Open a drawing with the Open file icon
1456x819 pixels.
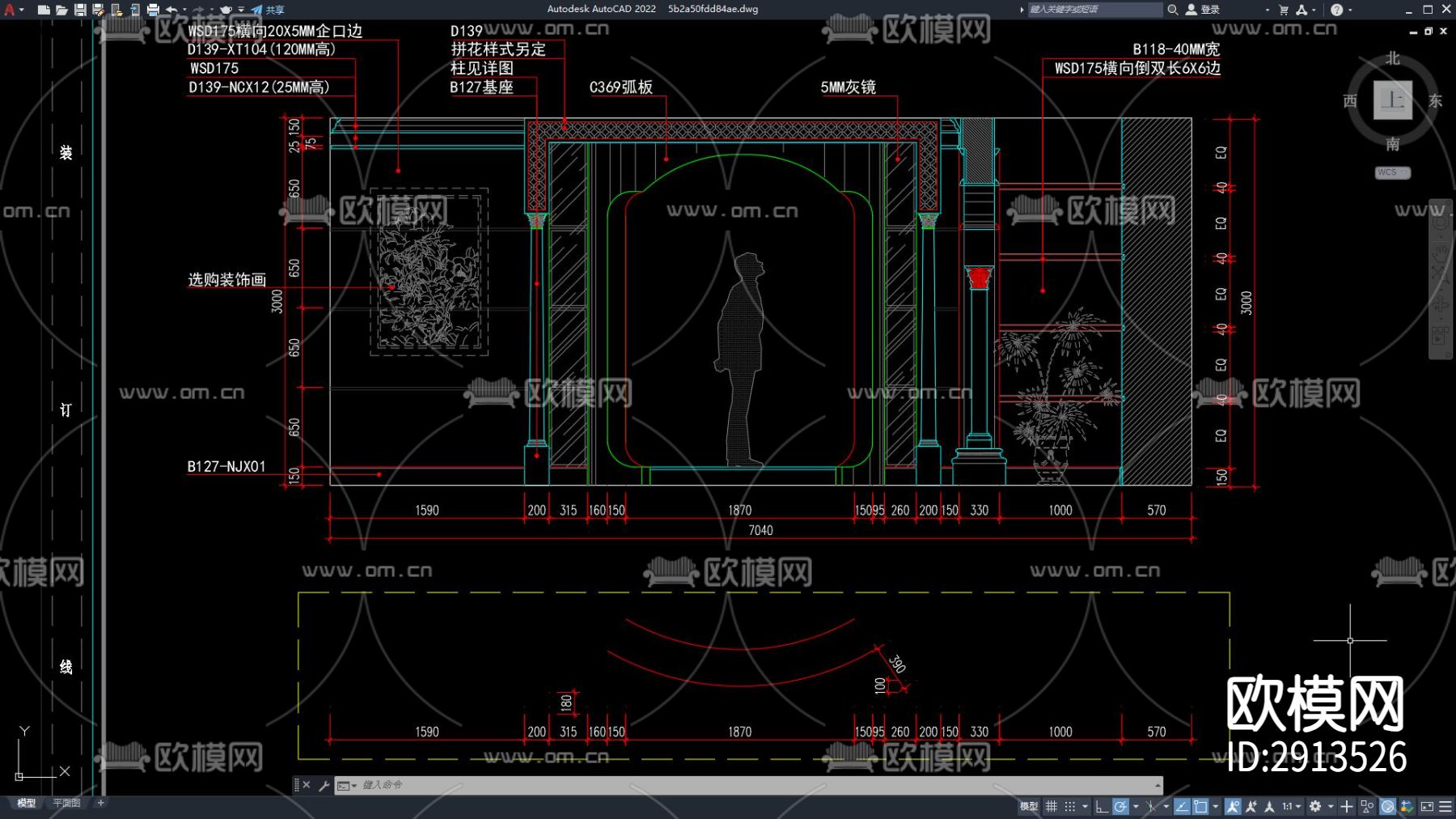(x=61, y=8)
